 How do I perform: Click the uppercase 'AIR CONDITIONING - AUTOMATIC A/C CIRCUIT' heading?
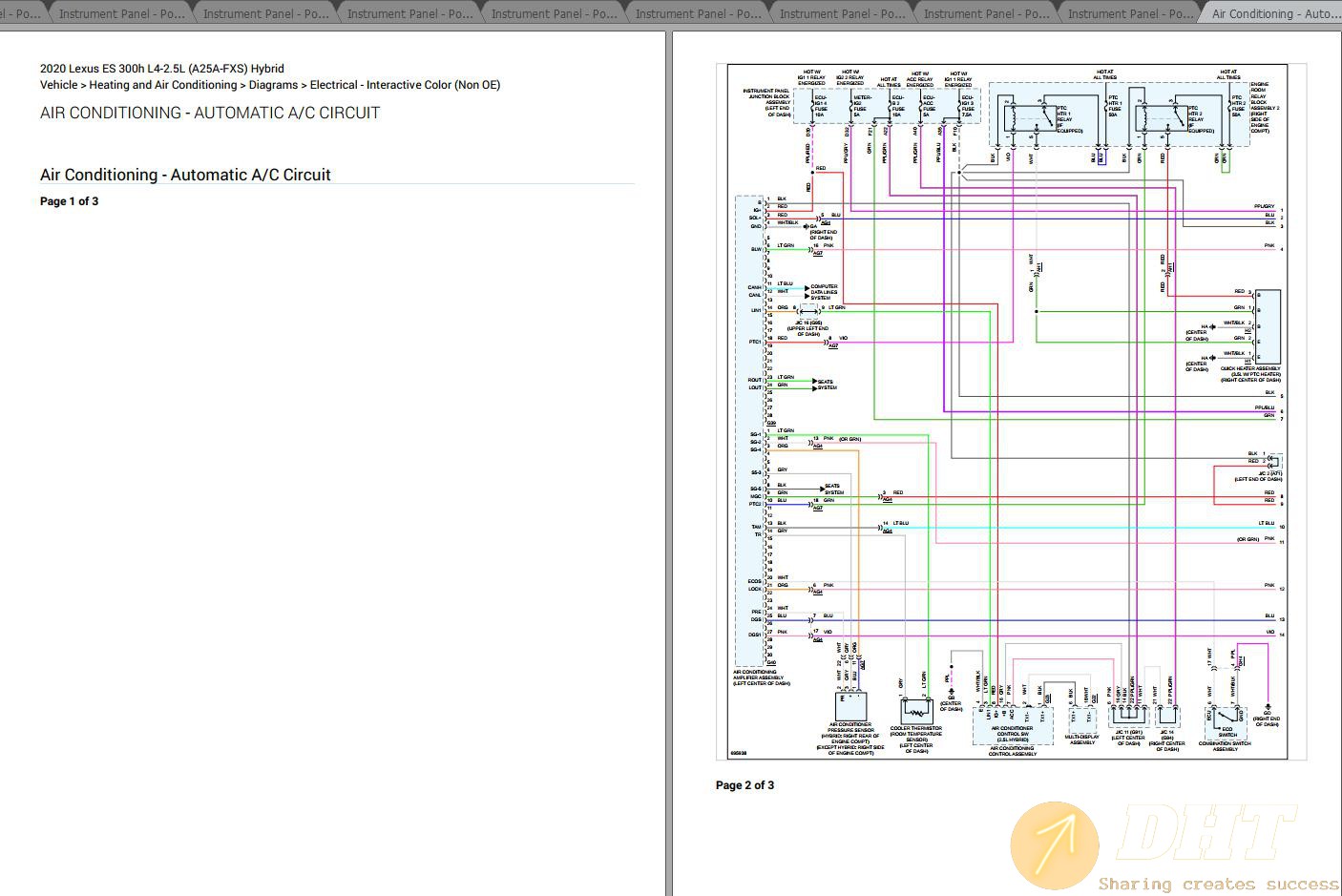click(210, 113)
